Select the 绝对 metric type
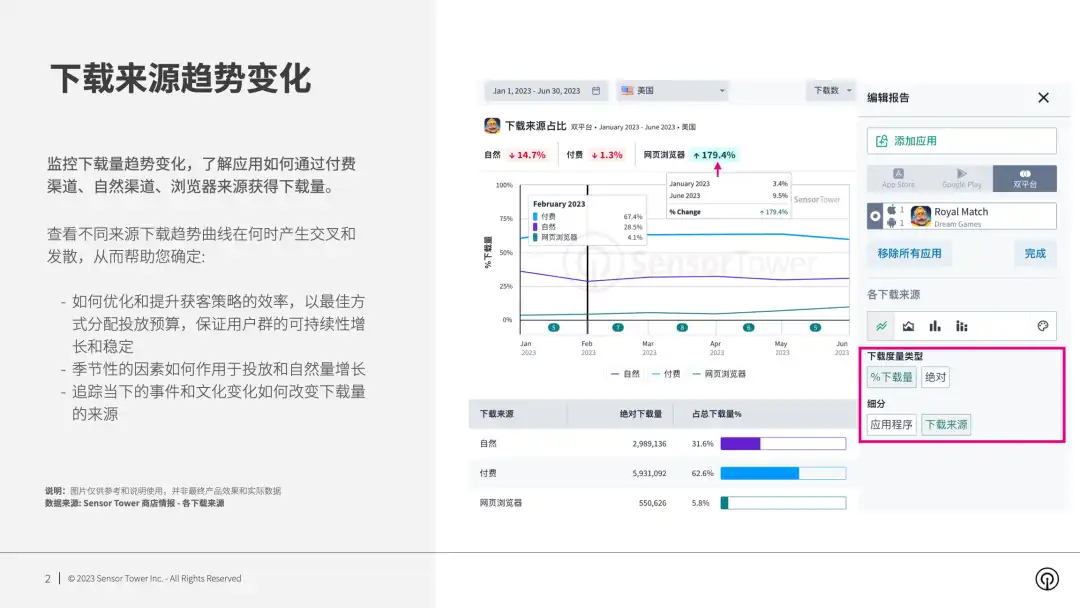The height and width of the screenshot is (608, 1080). click(935, 377)
